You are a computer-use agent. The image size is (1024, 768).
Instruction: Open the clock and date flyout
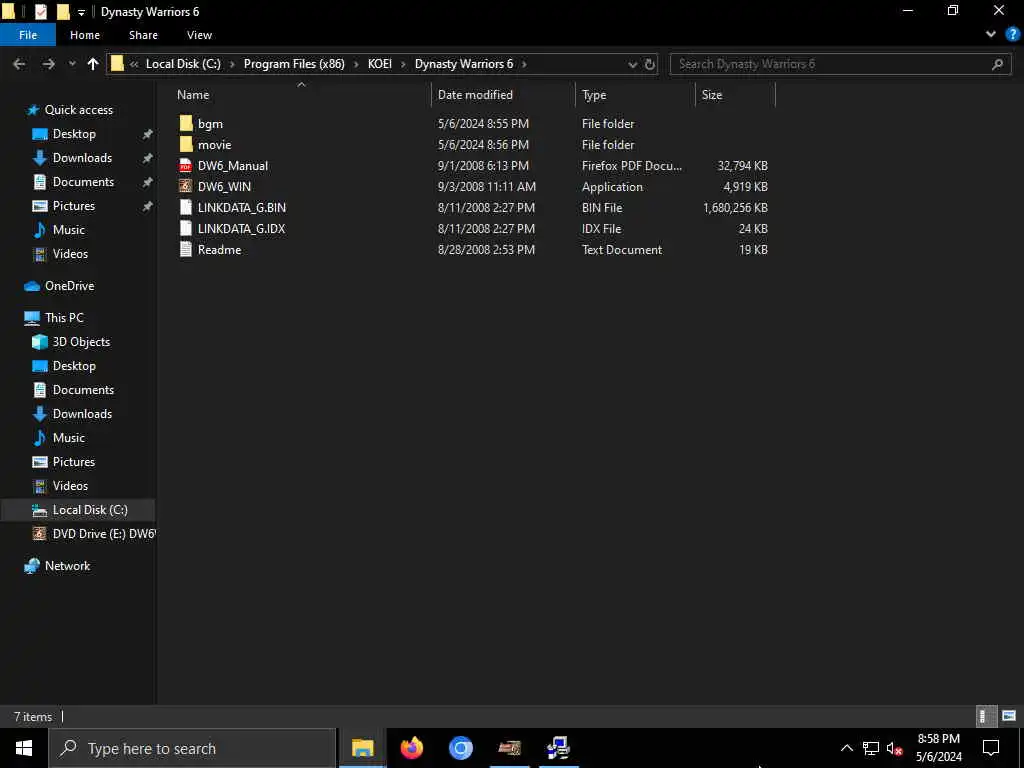(938, 748)
